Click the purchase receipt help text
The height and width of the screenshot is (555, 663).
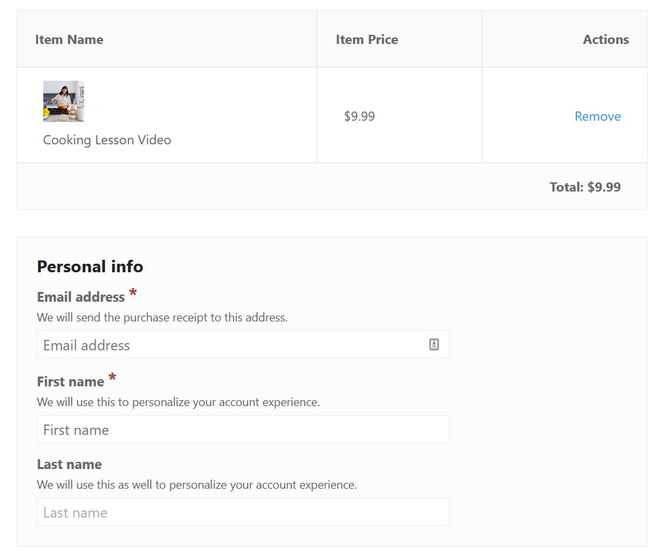coord(162,318)
